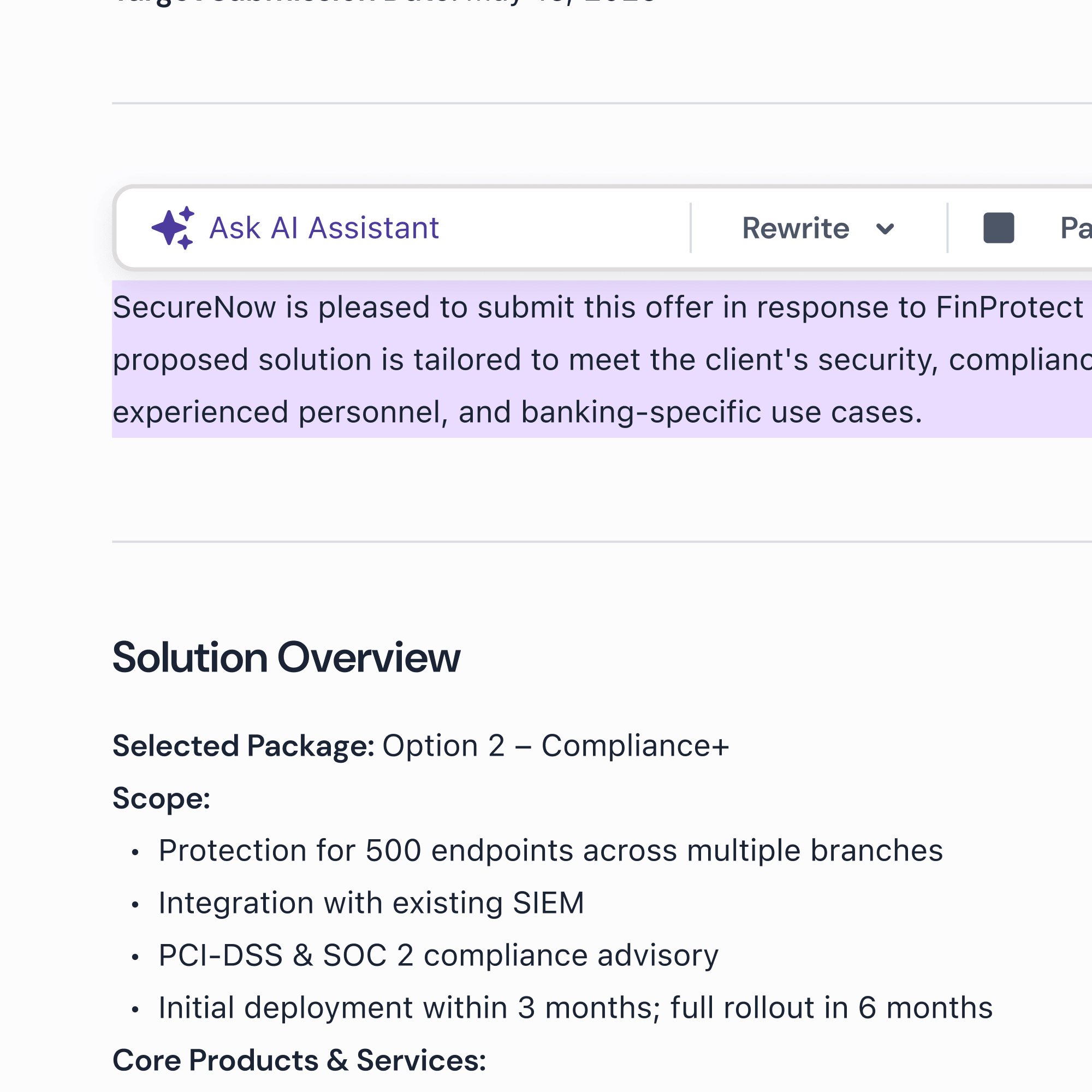The image size is (1092, 1092).
Task: Click the purple AI sparkle icon
Action: (x=173, y=228)
